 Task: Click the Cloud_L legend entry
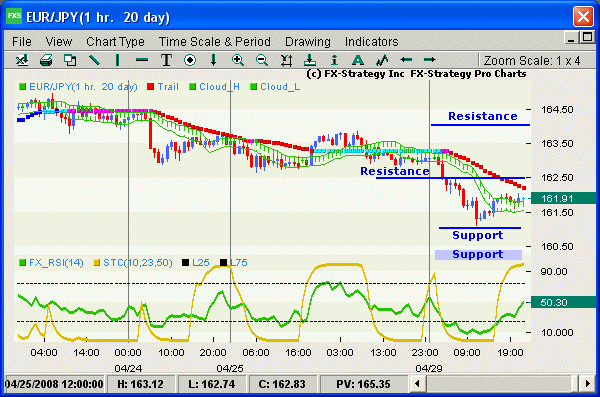pyautogui.click(x=275, y=87)
